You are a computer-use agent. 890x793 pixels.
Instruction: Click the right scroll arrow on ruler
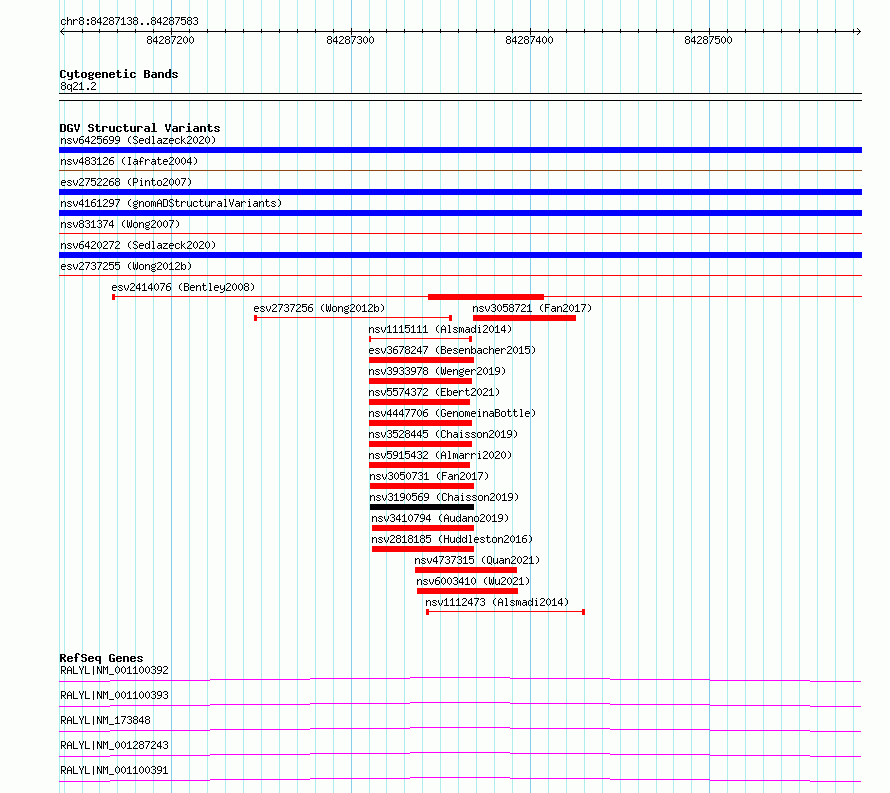(x=858, y=32)
